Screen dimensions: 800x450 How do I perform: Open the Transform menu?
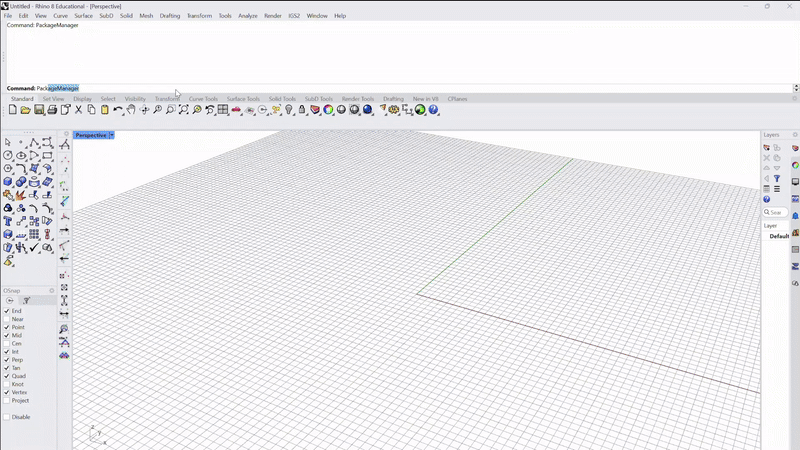point(199,16)
